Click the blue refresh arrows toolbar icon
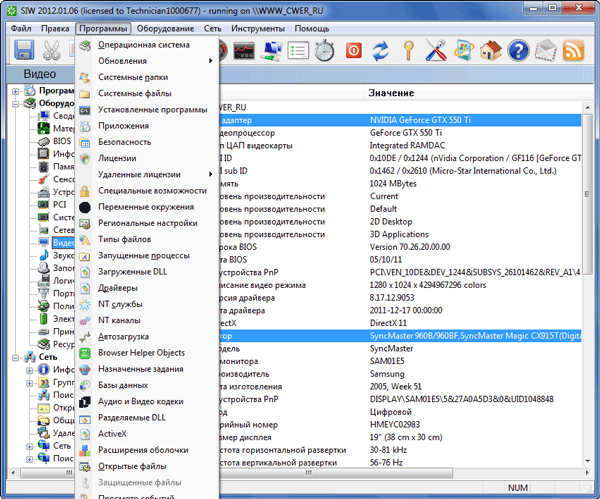This screenshot has height=499, width=600. pyautogui.click(x=381, y=49)
